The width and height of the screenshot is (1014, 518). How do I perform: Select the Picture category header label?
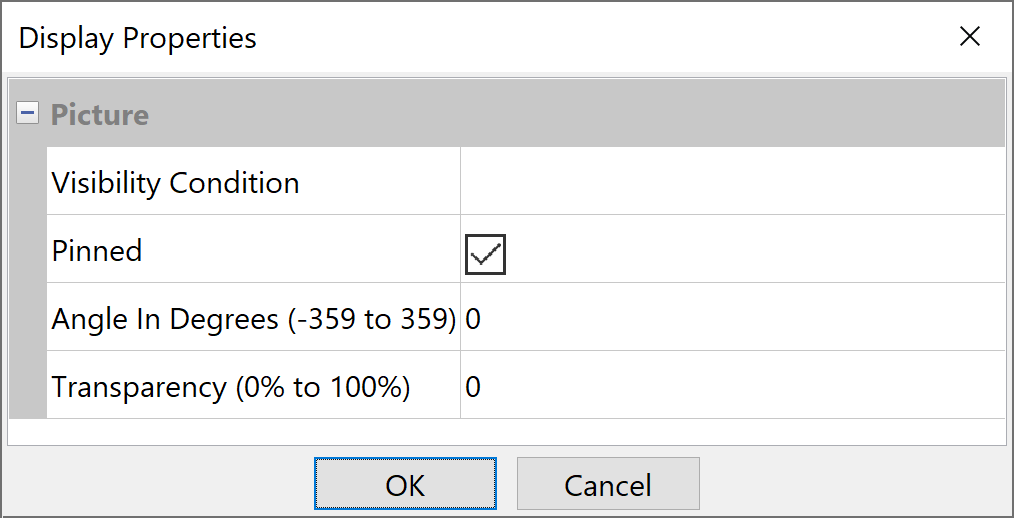click(100, 115)
